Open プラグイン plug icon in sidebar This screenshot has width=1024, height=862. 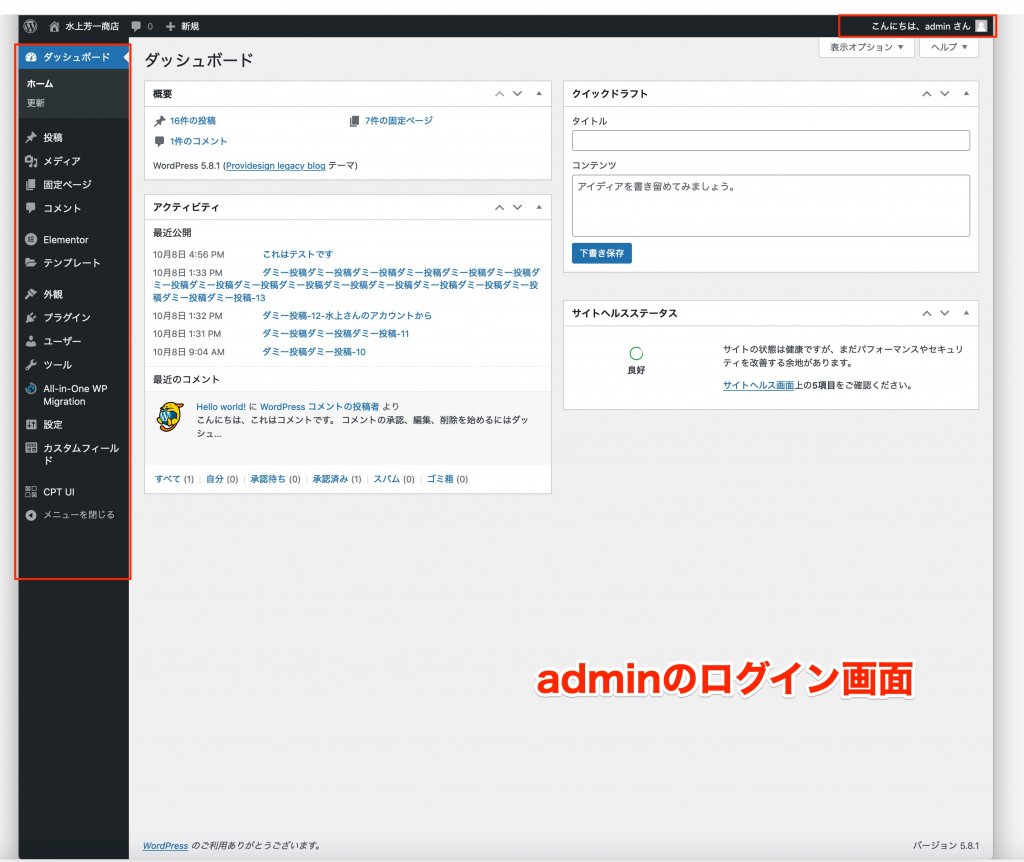(x=31, y=317)
